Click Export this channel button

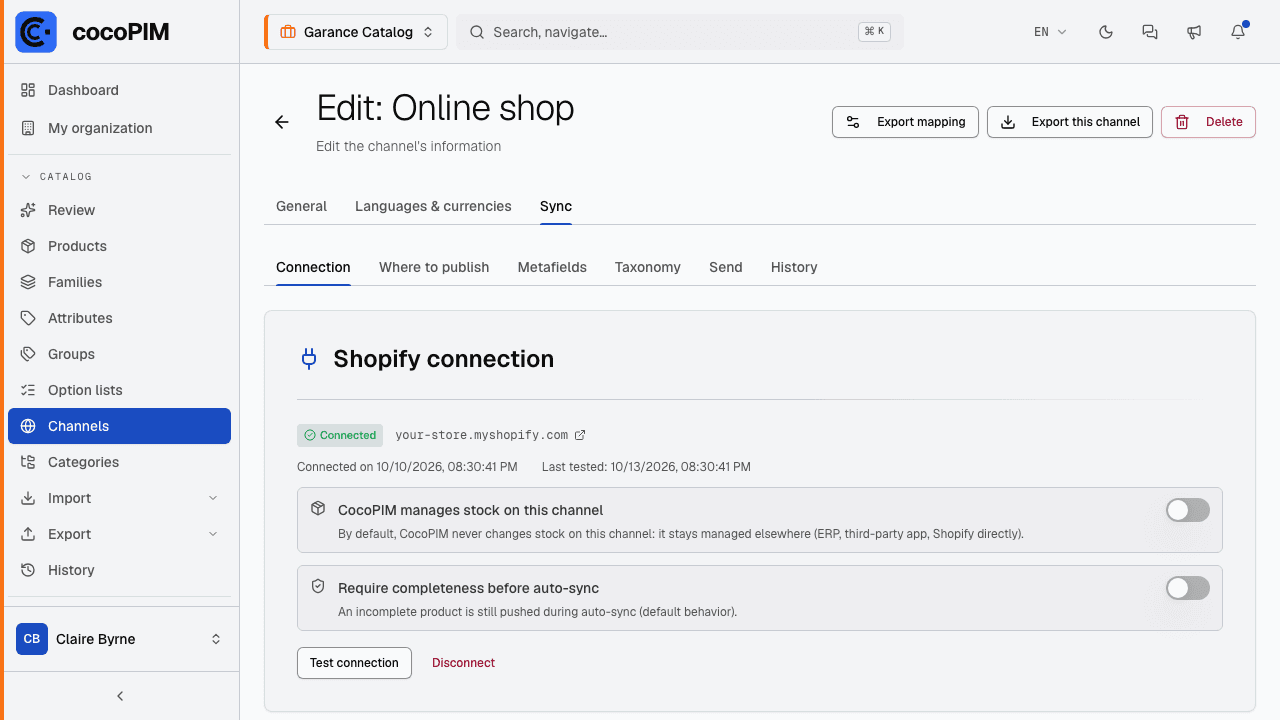(x=1070, y=122)
